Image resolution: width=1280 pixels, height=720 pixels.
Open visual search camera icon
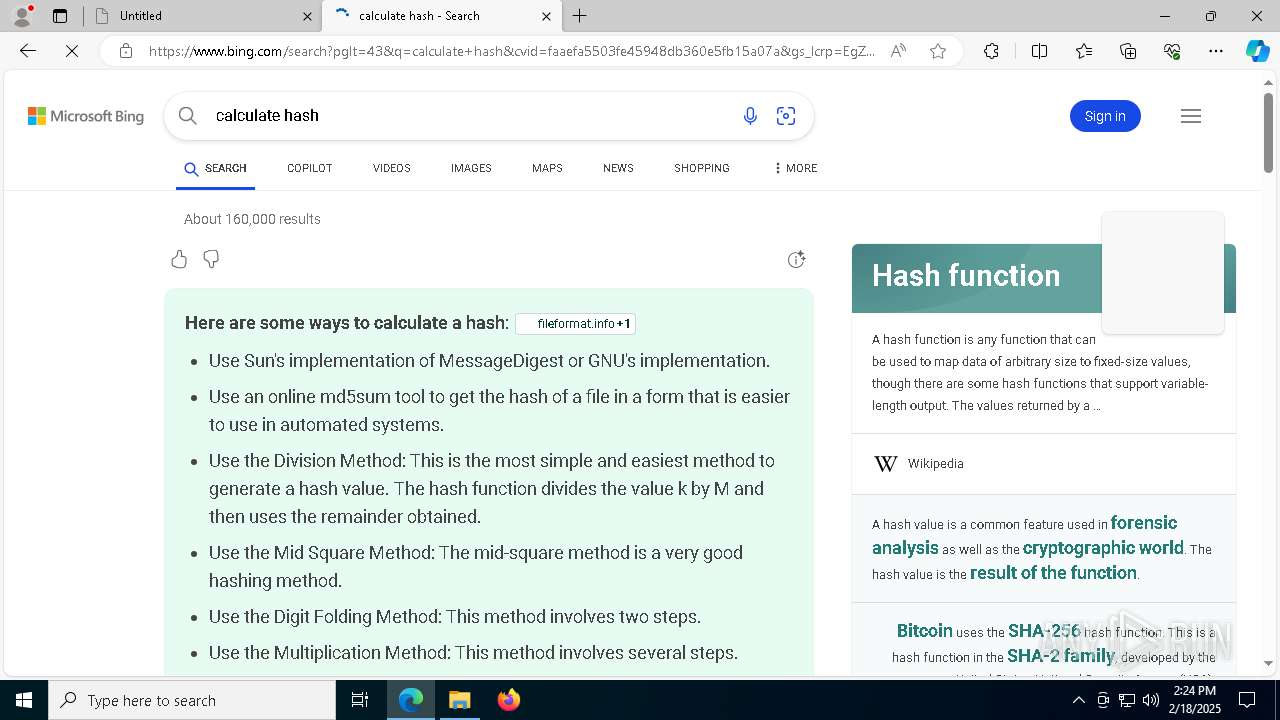tap(786, 116)
